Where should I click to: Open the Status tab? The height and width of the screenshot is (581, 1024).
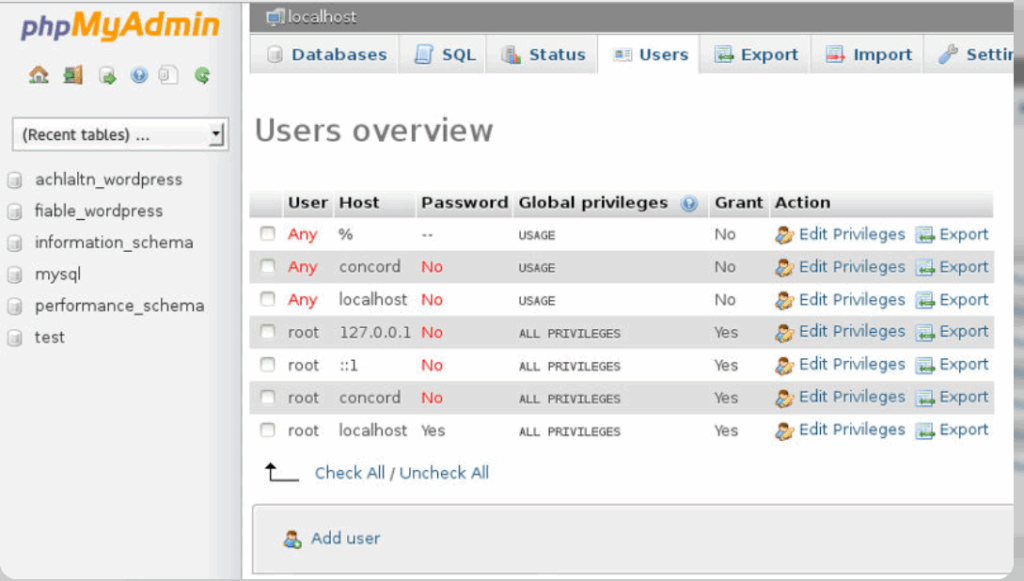556,54
